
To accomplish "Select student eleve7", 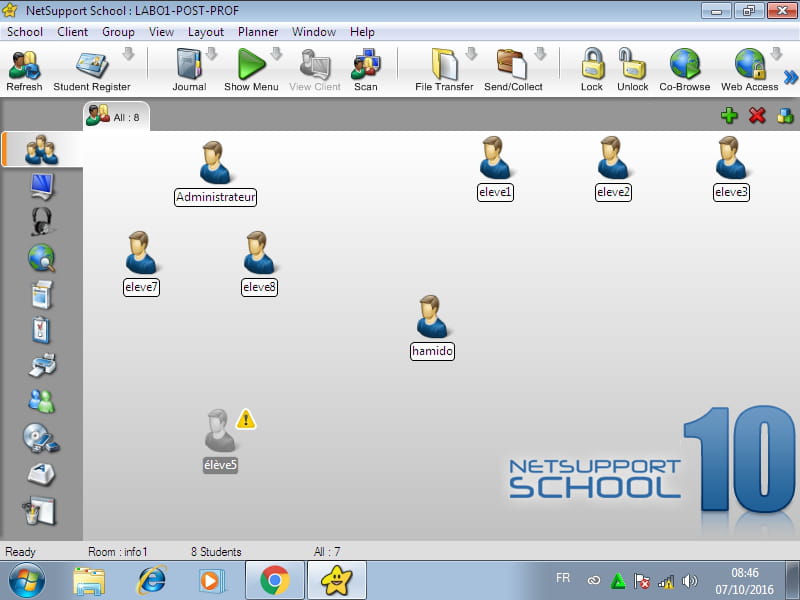I will click(141, 263).
